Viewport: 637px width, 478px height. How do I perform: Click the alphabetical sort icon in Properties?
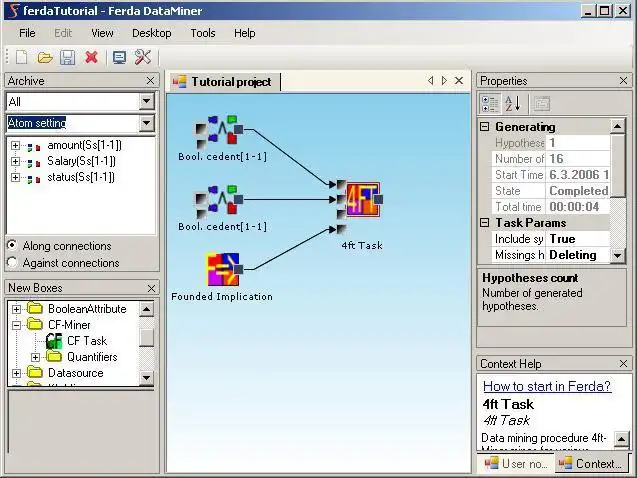513,104
